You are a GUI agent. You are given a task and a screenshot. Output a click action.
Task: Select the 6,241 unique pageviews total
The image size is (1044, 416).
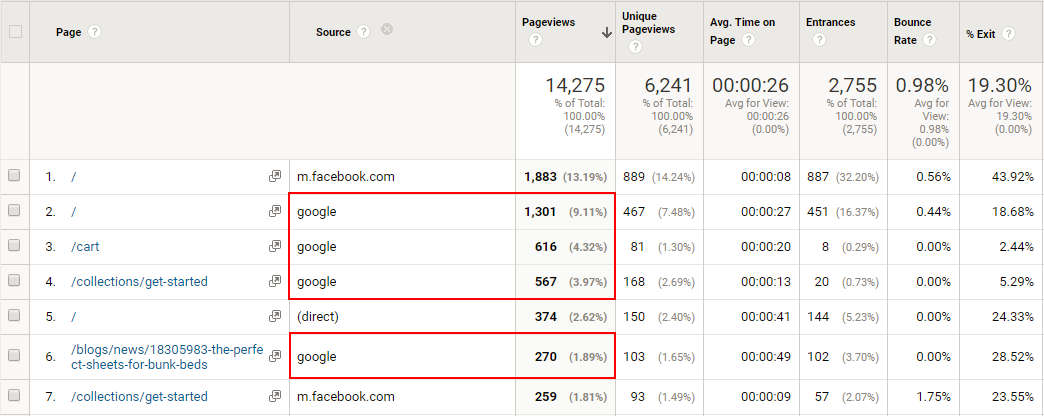(668, 85)
